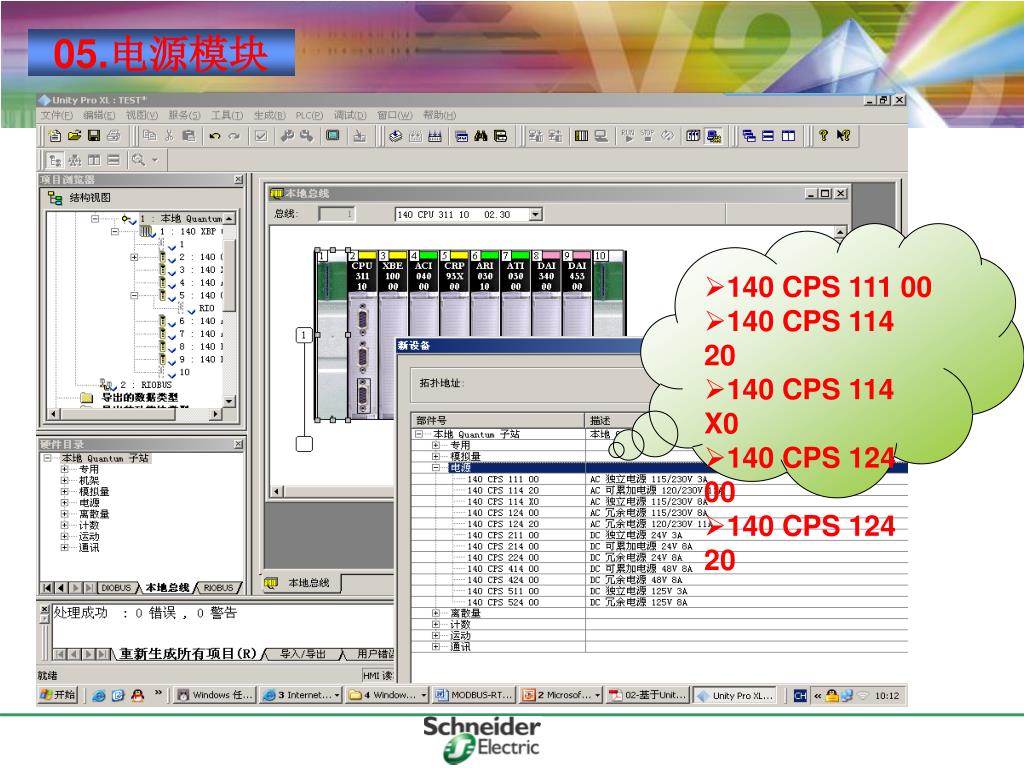
Task: Click the Redo arrow icon
Action: click(234, 136)
